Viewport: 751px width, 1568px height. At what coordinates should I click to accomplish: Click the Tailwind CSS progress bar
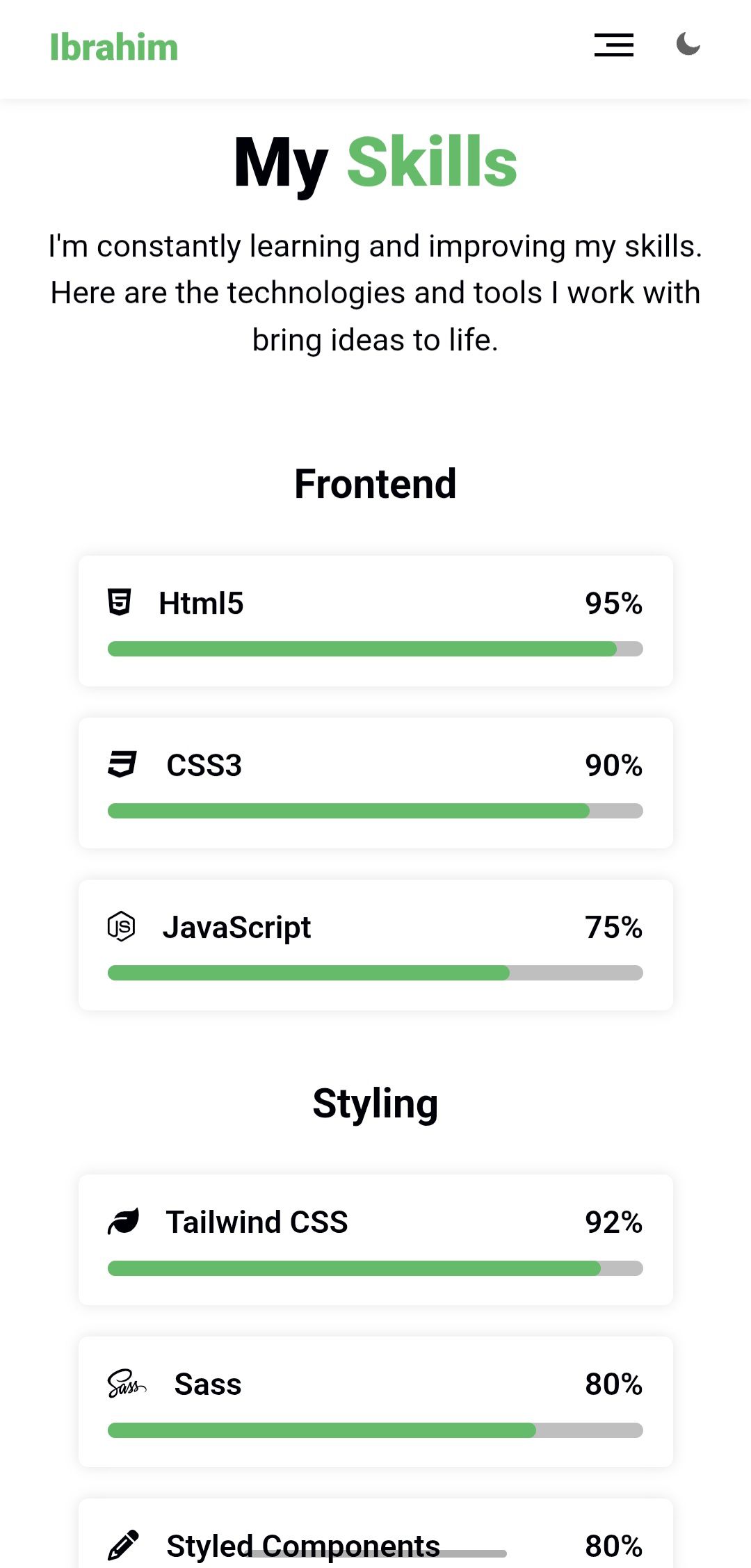coord(375,1268)
